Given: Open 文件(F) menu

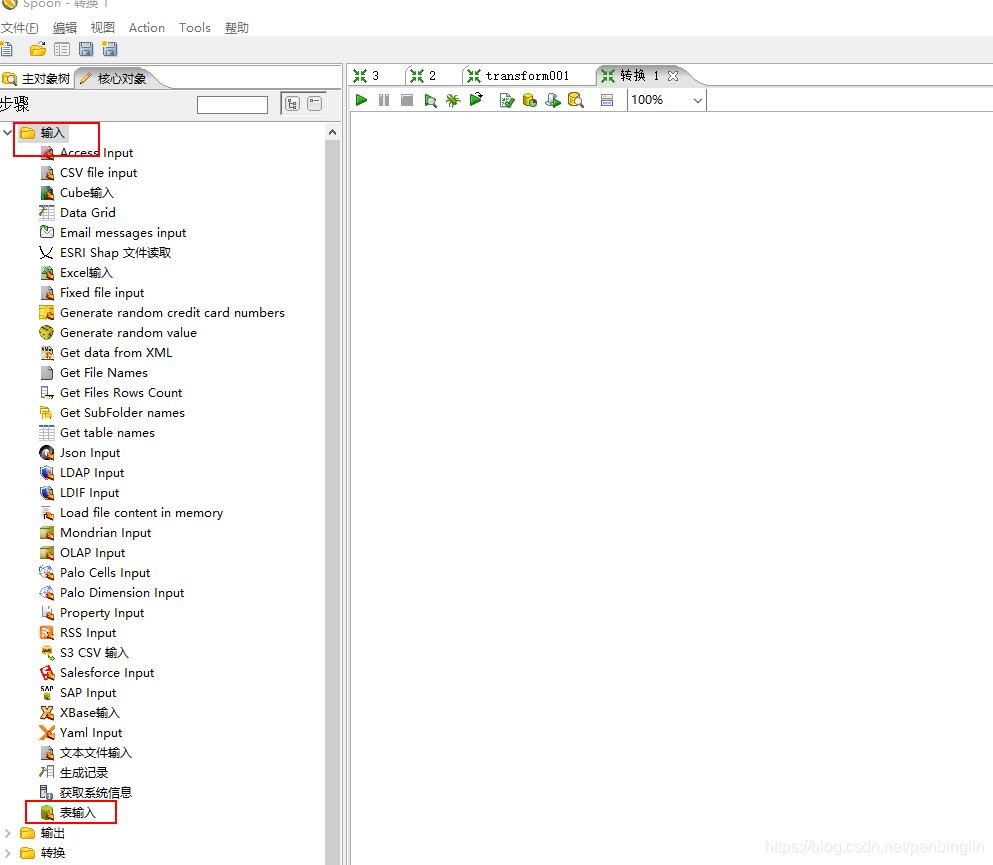Looking at the screenshot, I should pos(20,28).
